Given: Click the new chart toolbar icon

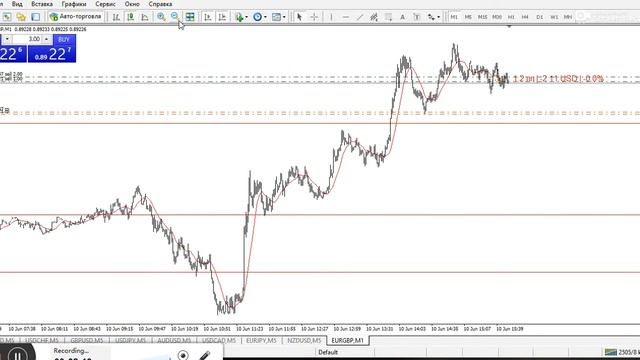Looking at the screenshot, I should point(7,17).
